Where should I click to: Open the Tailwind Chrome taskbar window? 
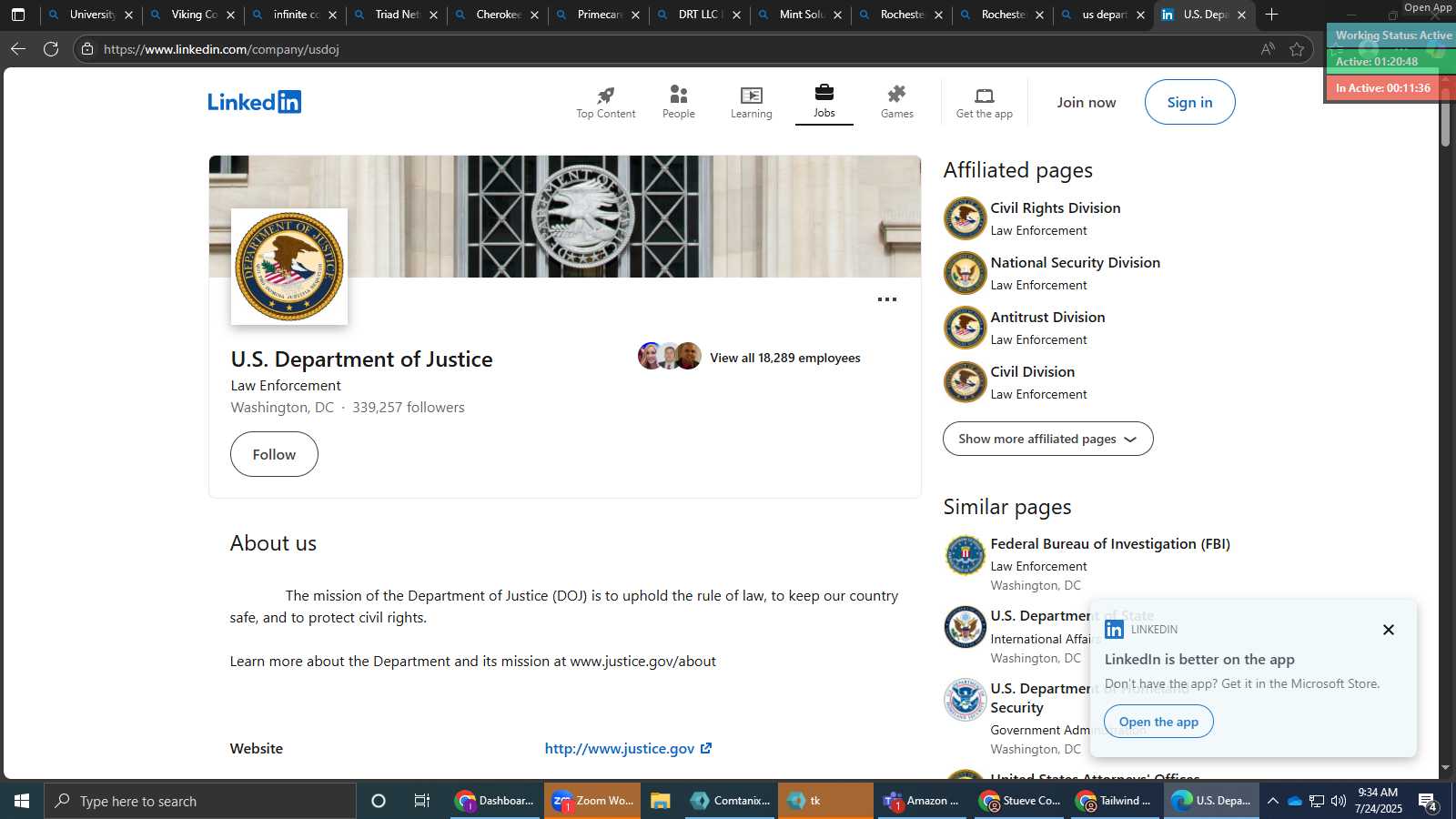click(x=1114, y=801)
